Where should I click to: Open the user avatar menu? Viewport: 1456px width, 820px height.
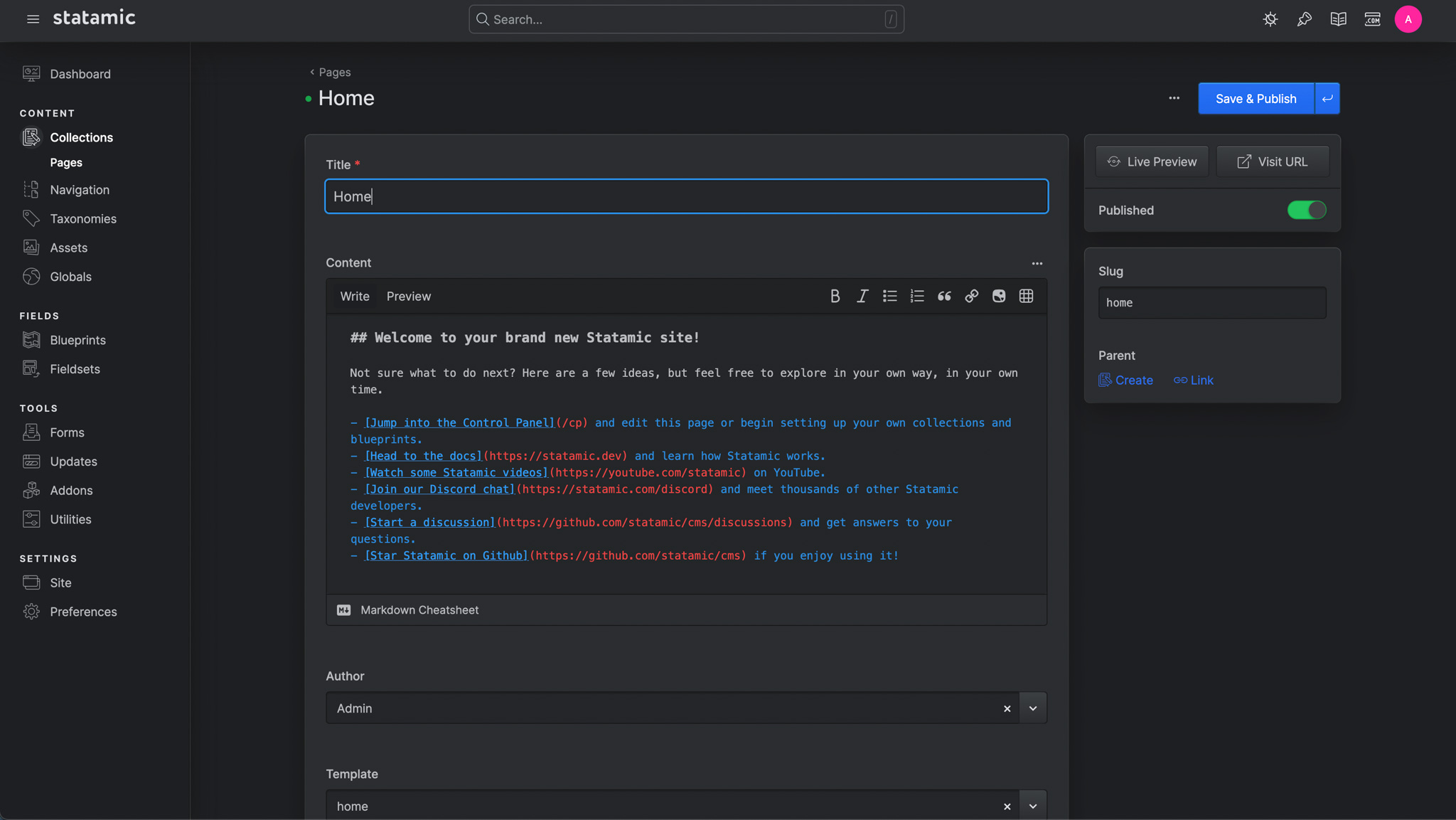tap(1408, 19)
